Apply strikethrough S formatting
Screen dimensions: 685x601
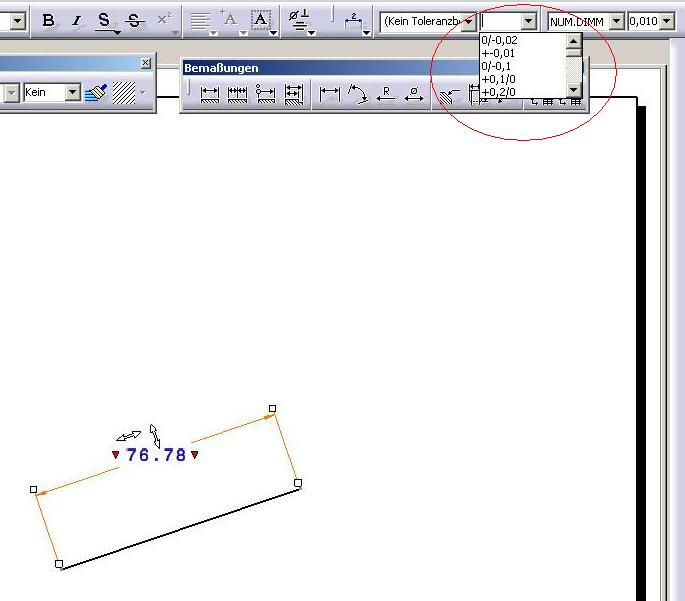coord(135,21)
